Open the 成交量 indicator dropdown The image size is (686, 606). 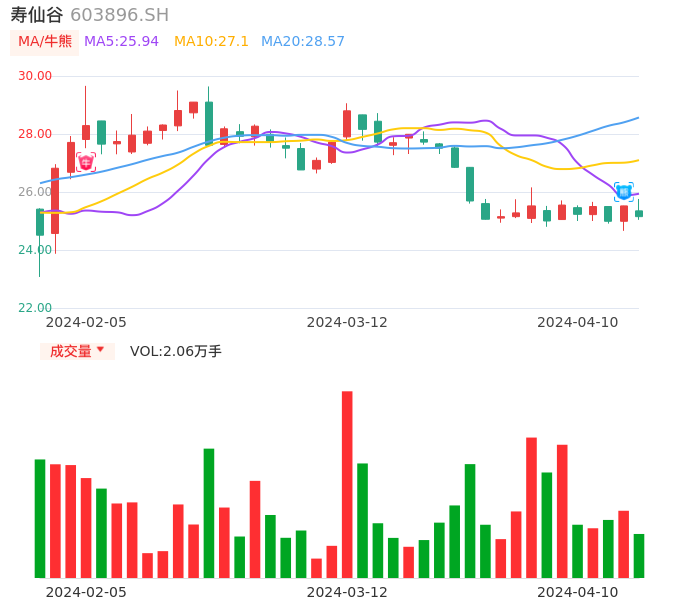(77, 351)
